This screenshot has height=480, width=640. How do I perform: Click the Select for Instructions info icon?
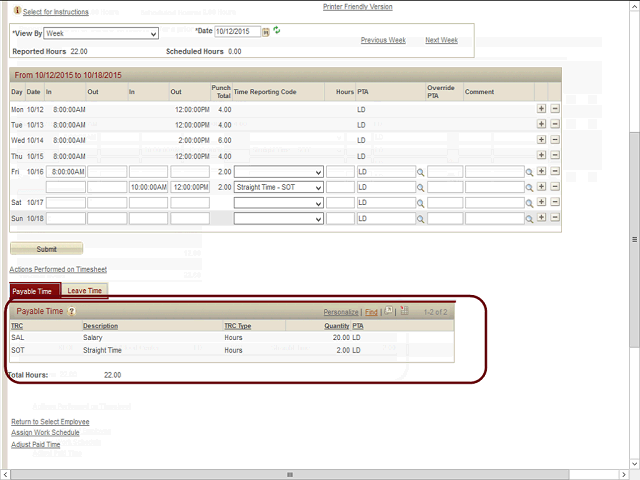(15, 12)
